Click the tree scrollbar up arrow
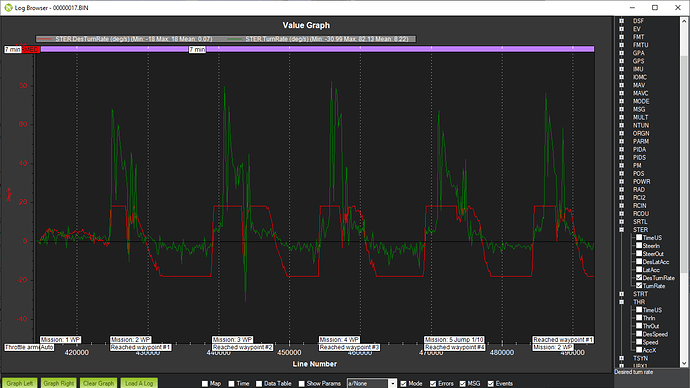Image resolution: width=690 pixels, height=388 pixels. 685,21
